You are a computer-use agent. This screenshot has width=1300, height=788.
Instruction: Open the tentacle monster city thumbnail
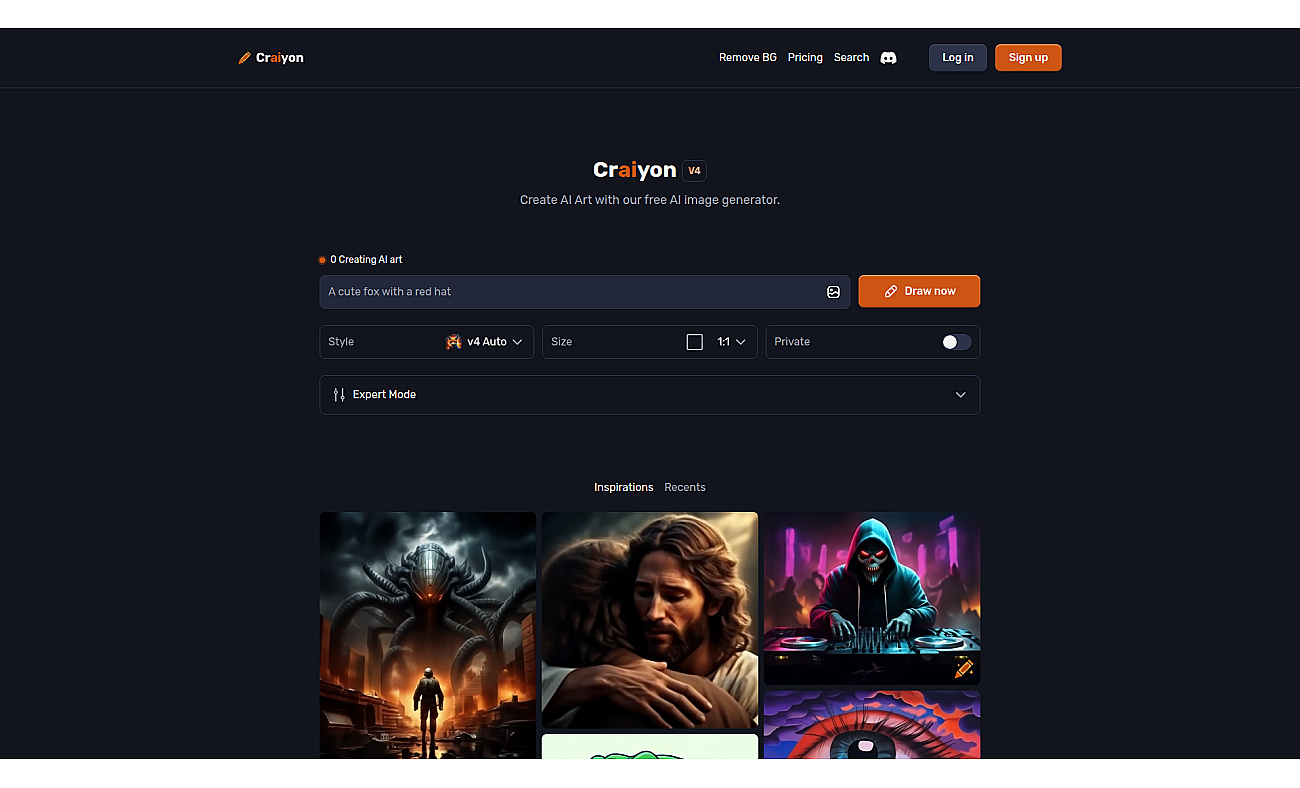point(428,635)
